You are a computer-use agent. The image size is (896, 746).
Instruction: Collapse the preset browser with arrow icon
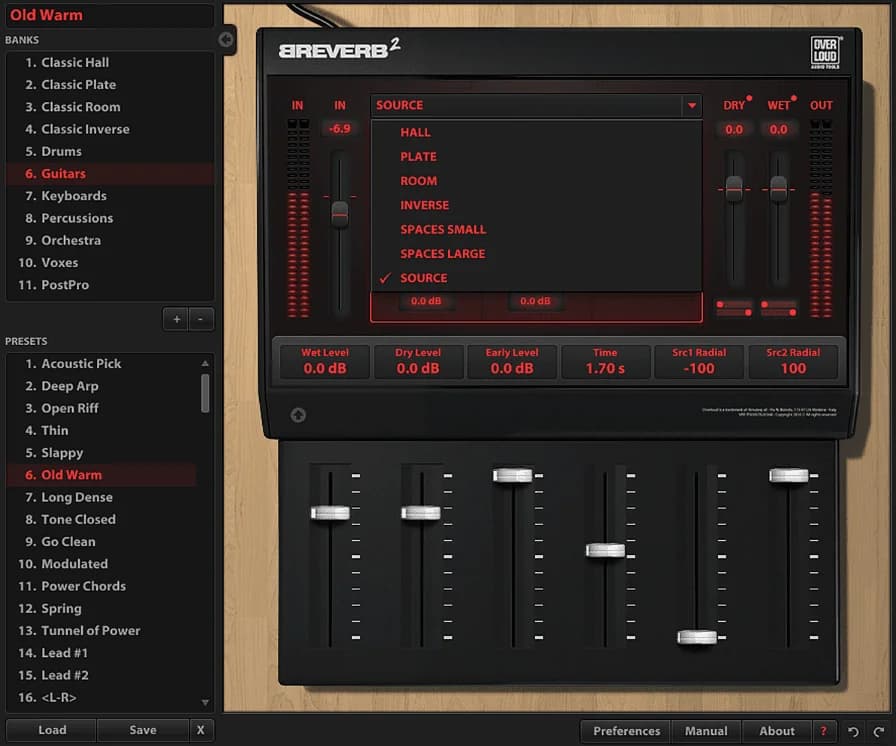(226, 40)
